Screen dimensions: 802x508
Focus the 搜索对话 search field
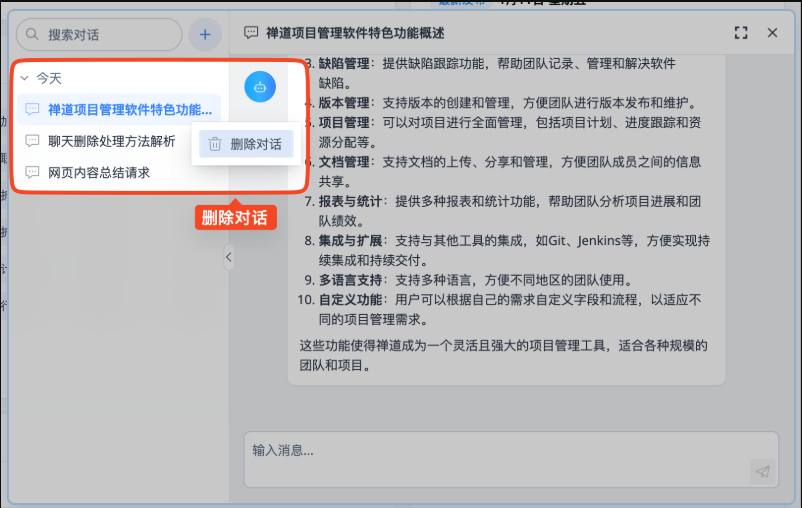(x=99, y=34)
